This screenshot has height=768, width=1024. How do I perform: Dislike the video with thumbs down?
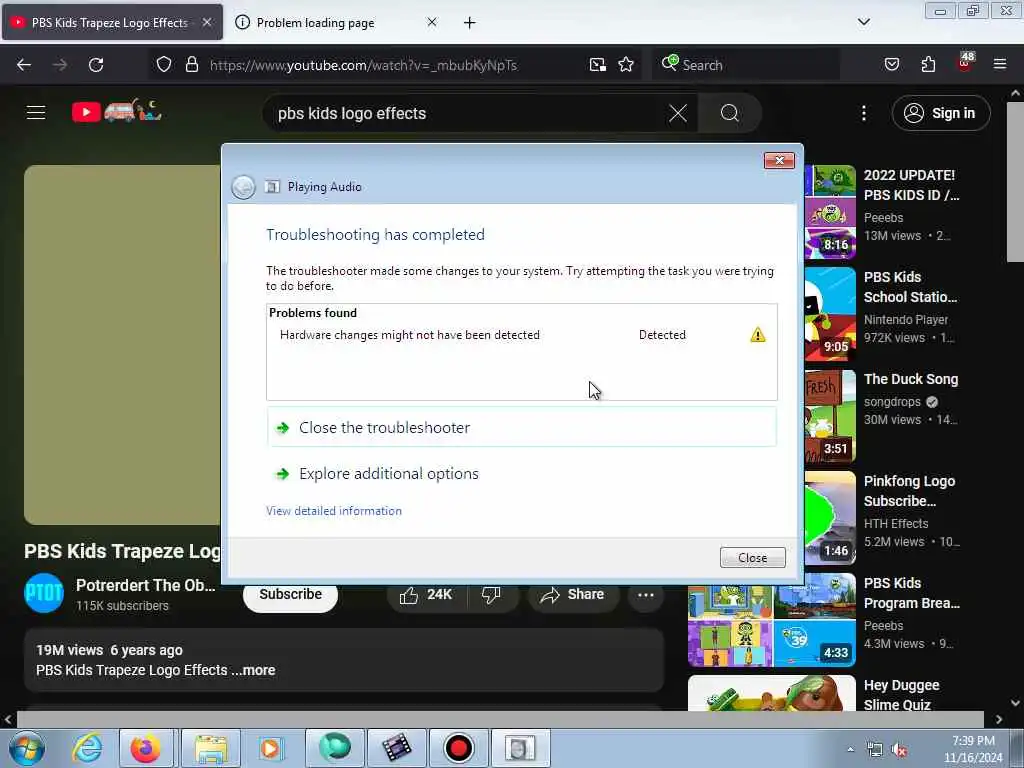point(491,595)
